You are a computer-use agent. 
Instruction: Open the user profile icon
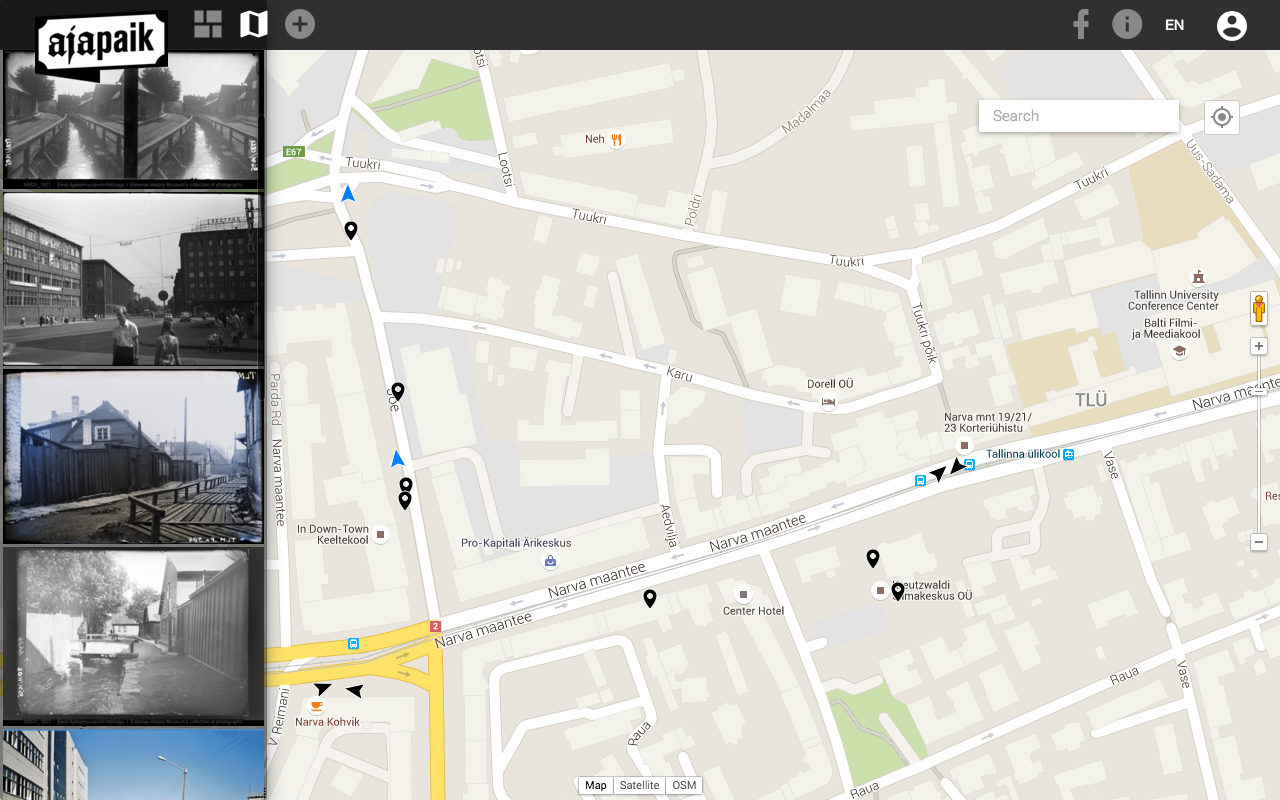pyautogui.click(x=1232, y=25)
